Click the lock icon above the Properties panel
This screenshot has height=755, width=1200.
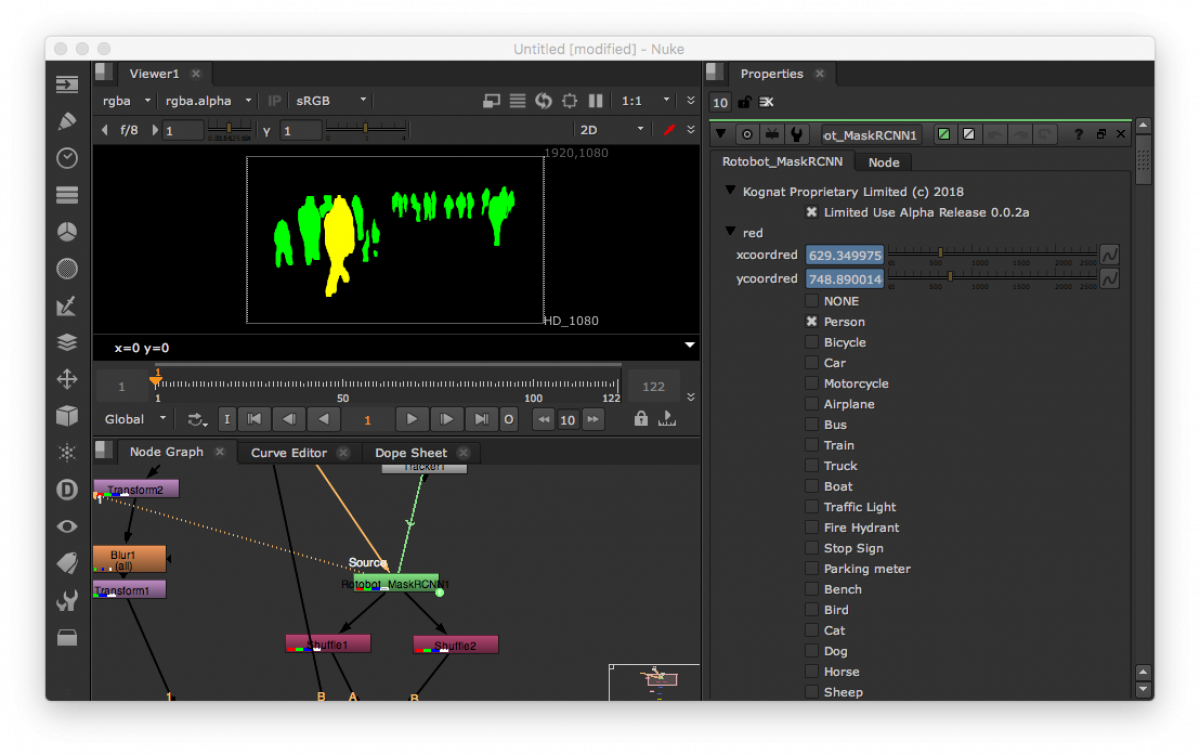[x=745, y=103]
